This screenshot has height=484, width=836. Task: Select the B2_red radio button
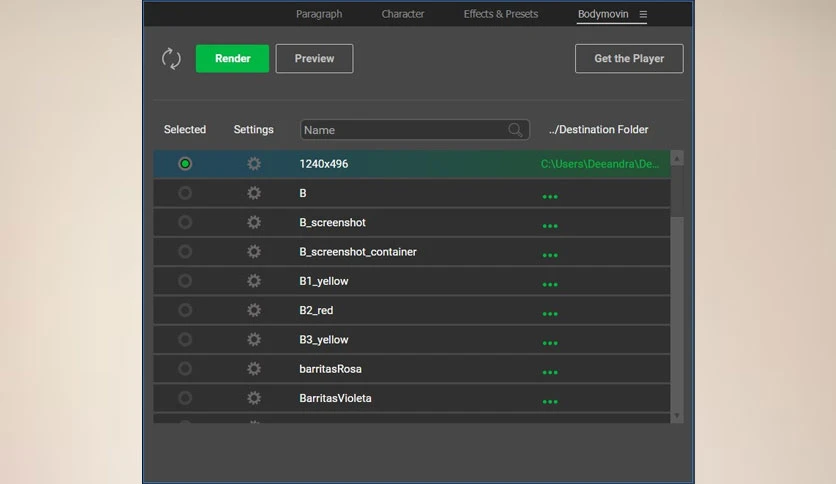(x=185, y=310)
